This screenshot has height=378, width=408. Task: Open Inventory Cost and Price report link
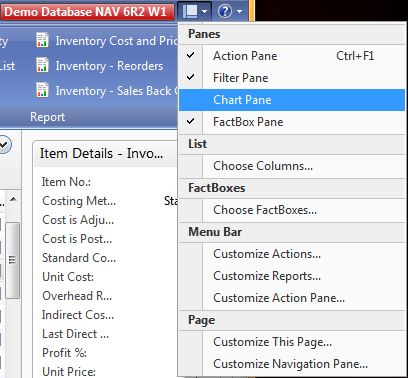116,41
